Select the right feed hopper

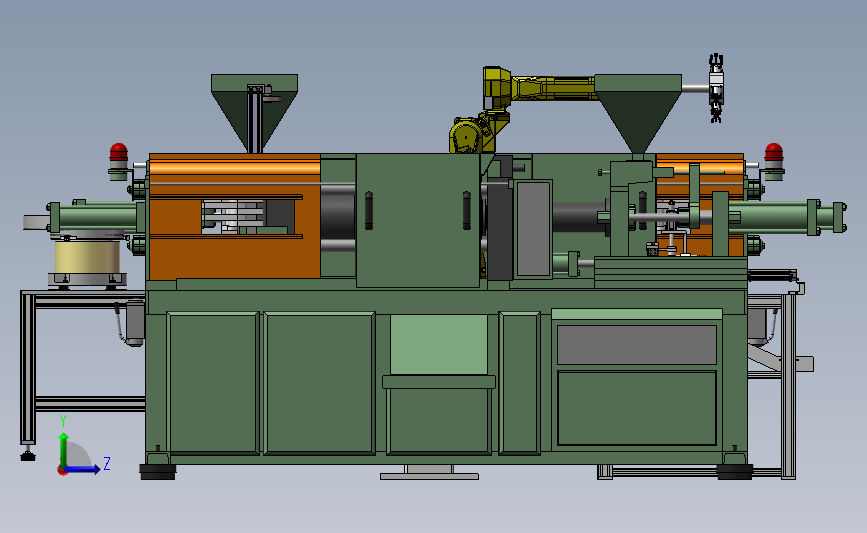tap(638, 113)
